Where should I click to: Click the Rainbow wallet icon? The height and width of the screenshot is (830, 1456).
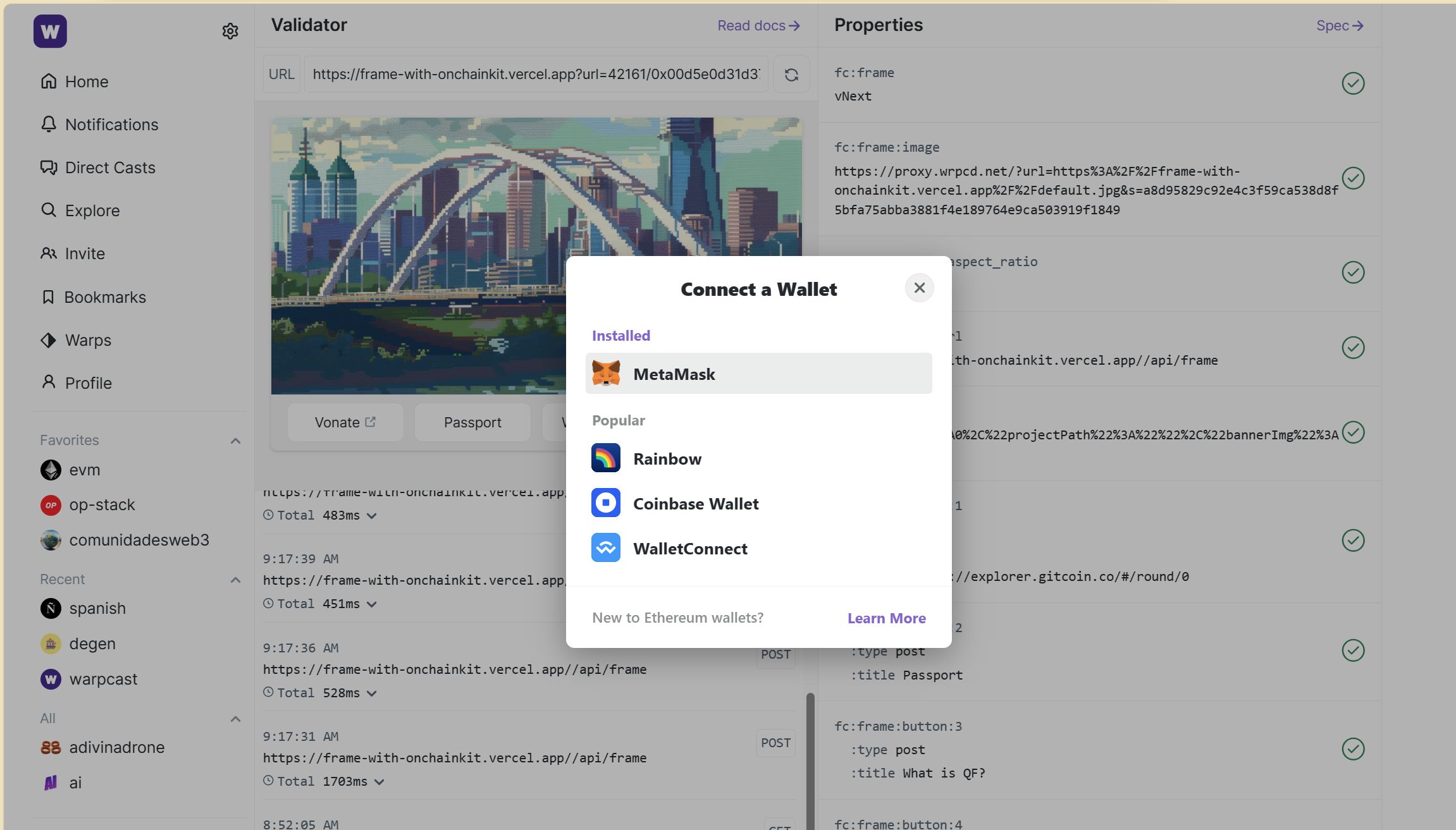coord(606,458)
